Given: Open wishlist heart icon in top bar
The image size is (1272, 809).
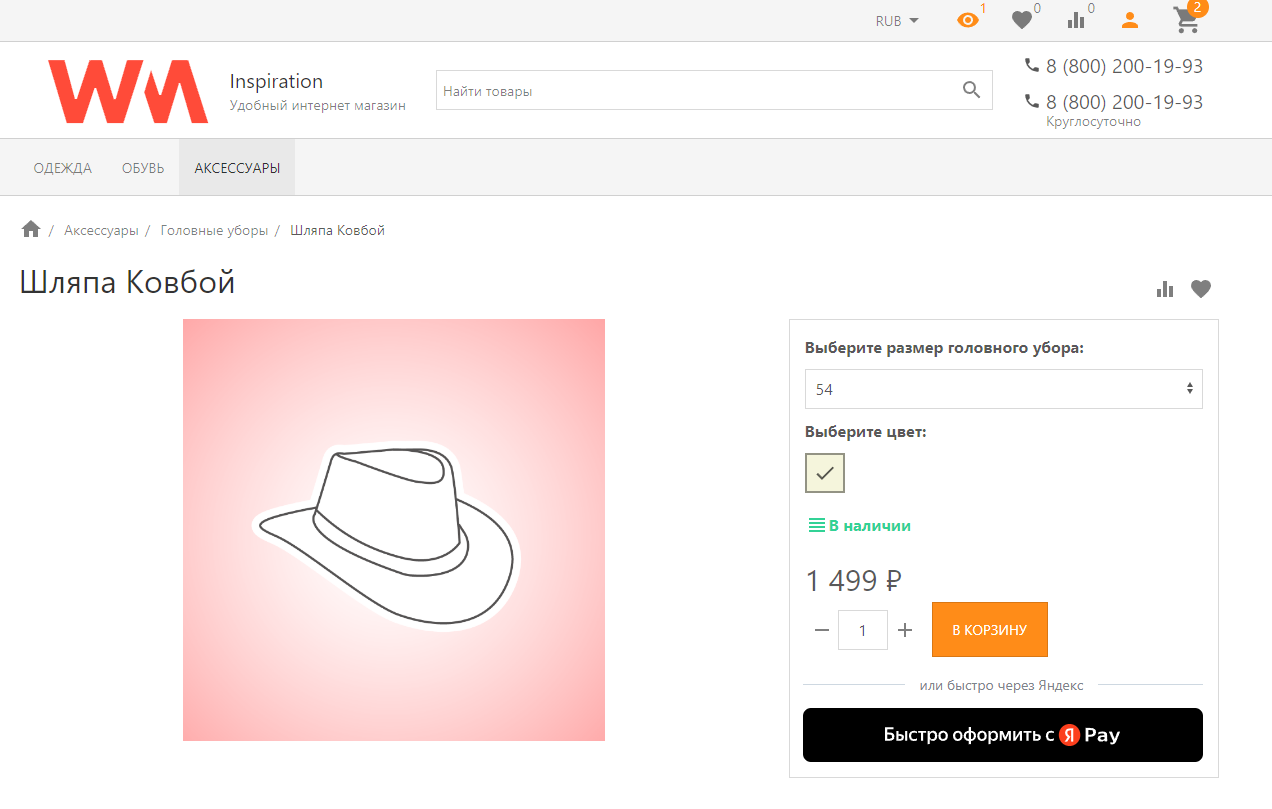Looking at the screenshot, I should click(1021, 20).
